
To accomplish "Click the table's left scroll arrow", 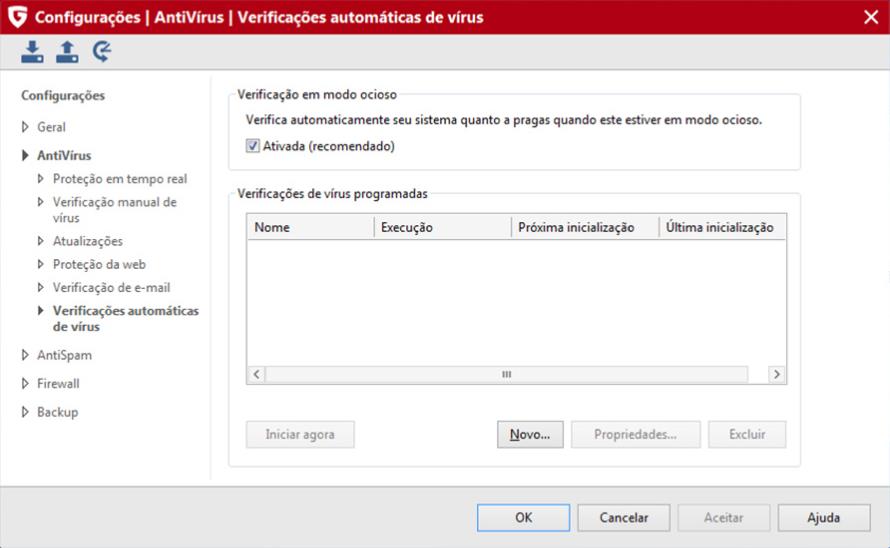I will (x=257, y=374).
